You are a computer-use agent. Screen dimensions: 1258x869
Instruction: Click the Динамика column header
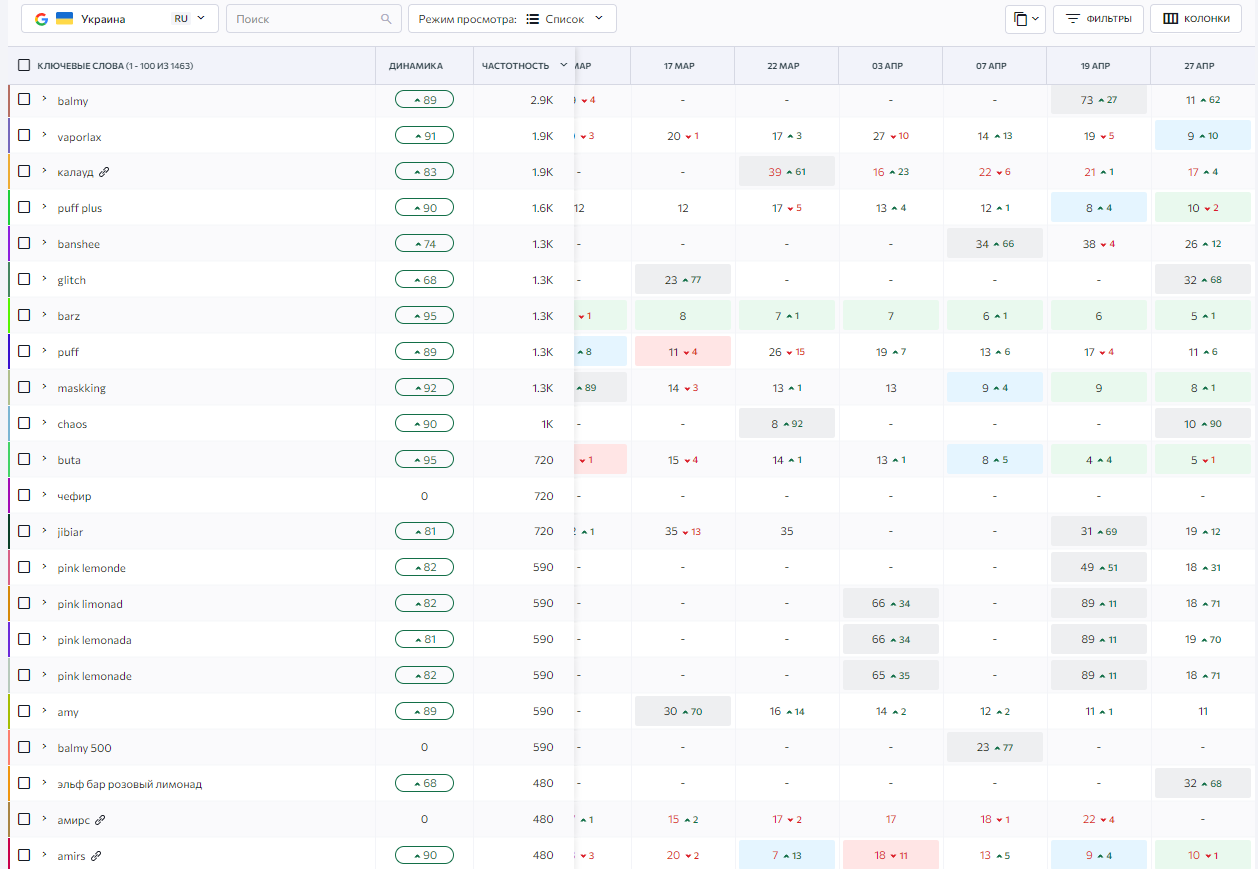tap(416, 66)
